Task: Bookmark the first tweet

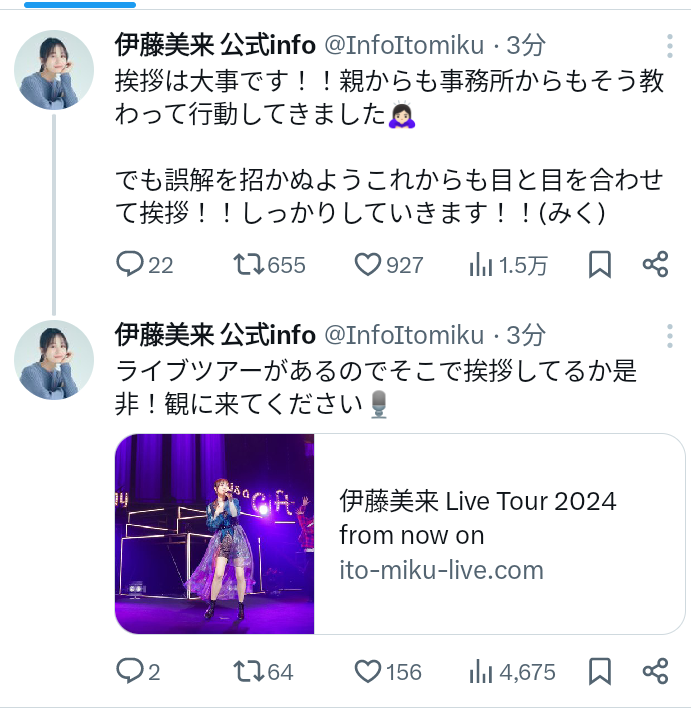Action: [x=599, y=264]
